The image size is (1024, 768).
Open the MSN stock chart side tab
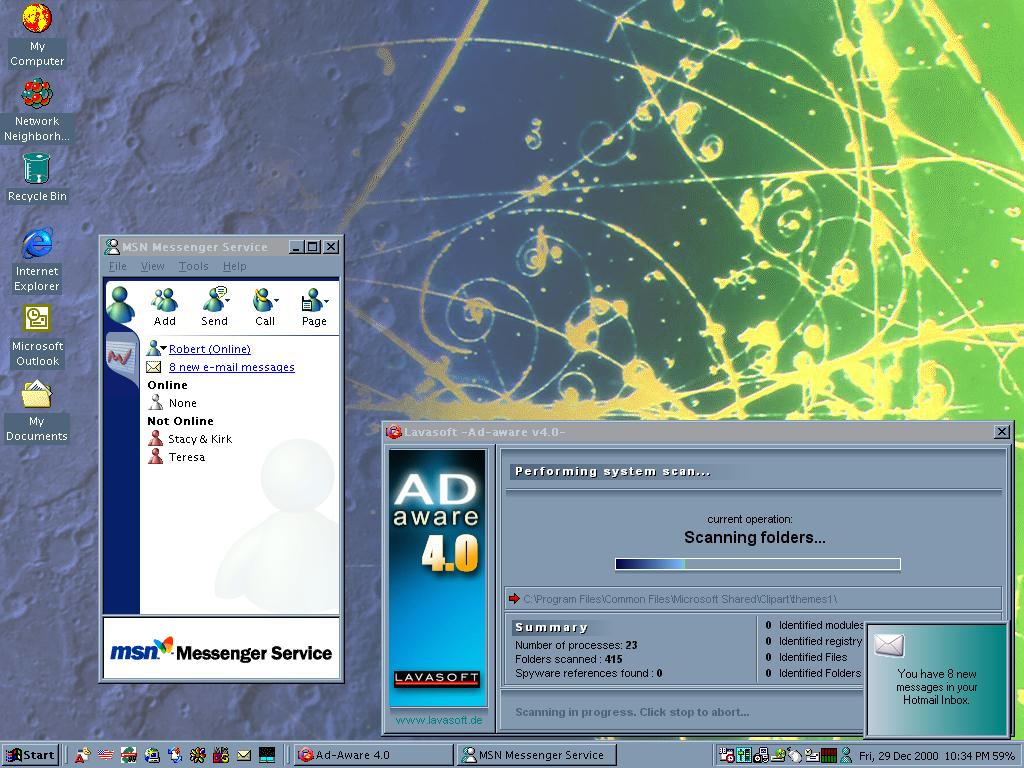[122, 355]
